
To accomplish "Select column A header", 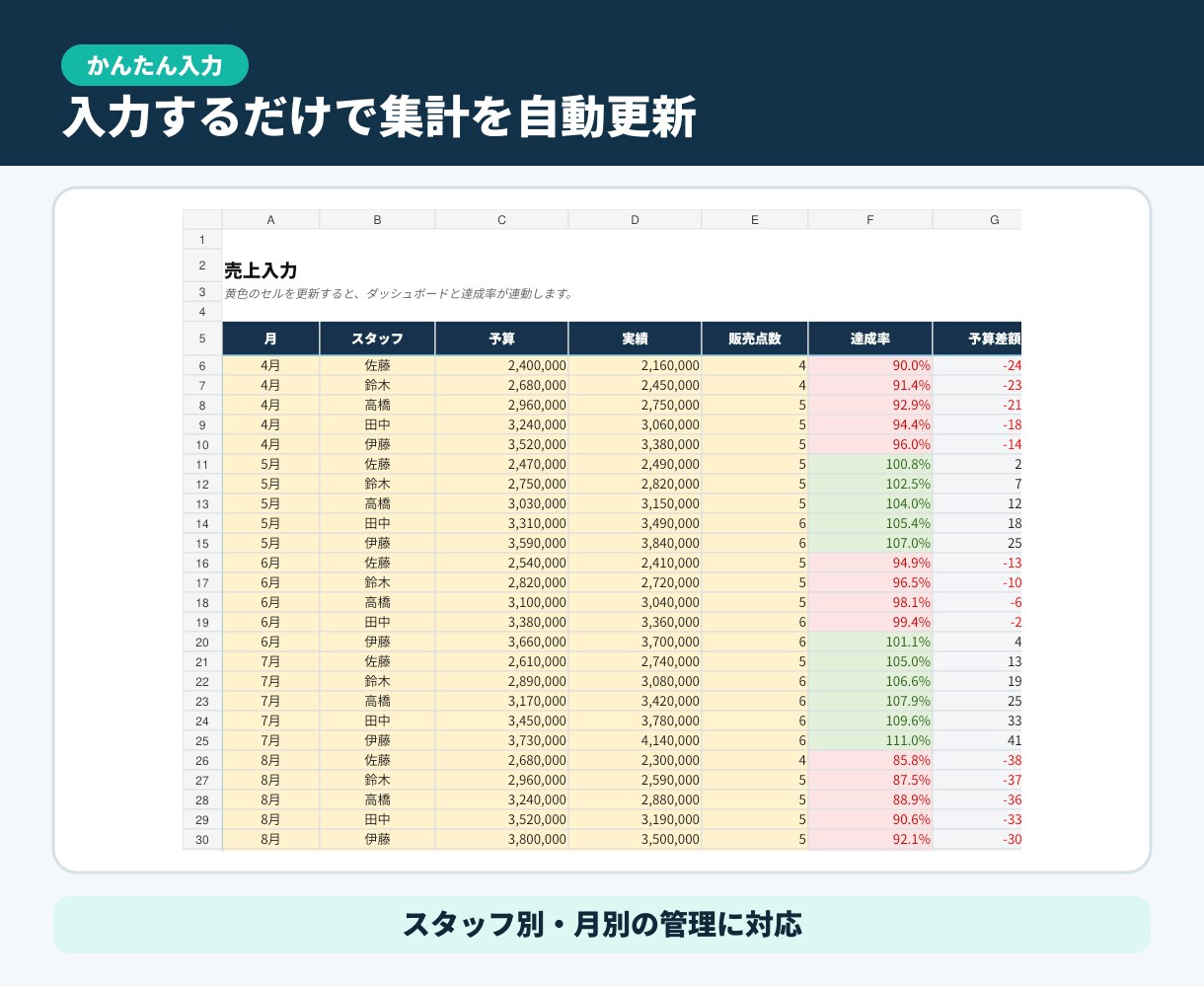I will click(270, 220).
